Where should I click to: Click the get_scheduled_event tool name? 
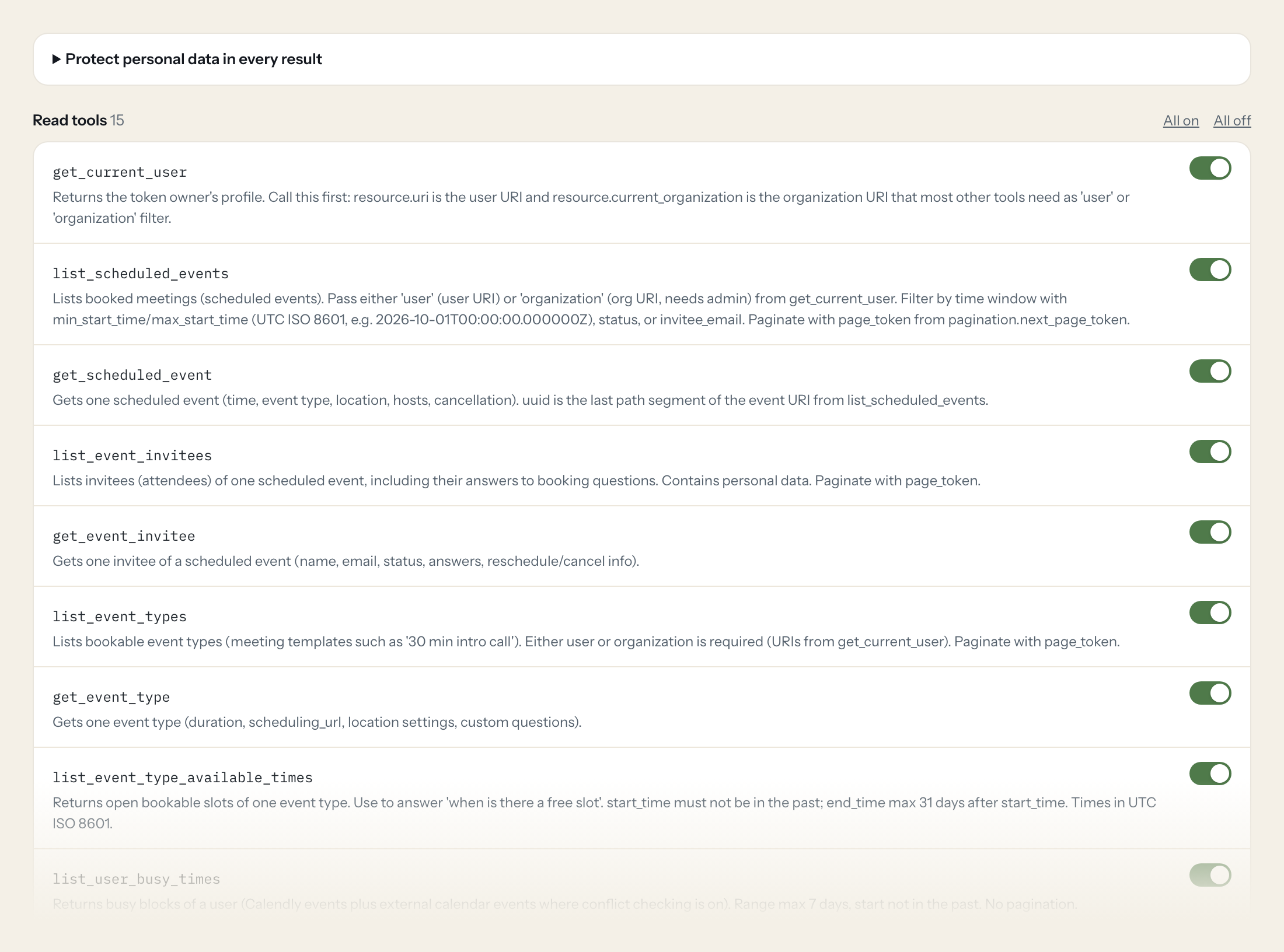132,375
